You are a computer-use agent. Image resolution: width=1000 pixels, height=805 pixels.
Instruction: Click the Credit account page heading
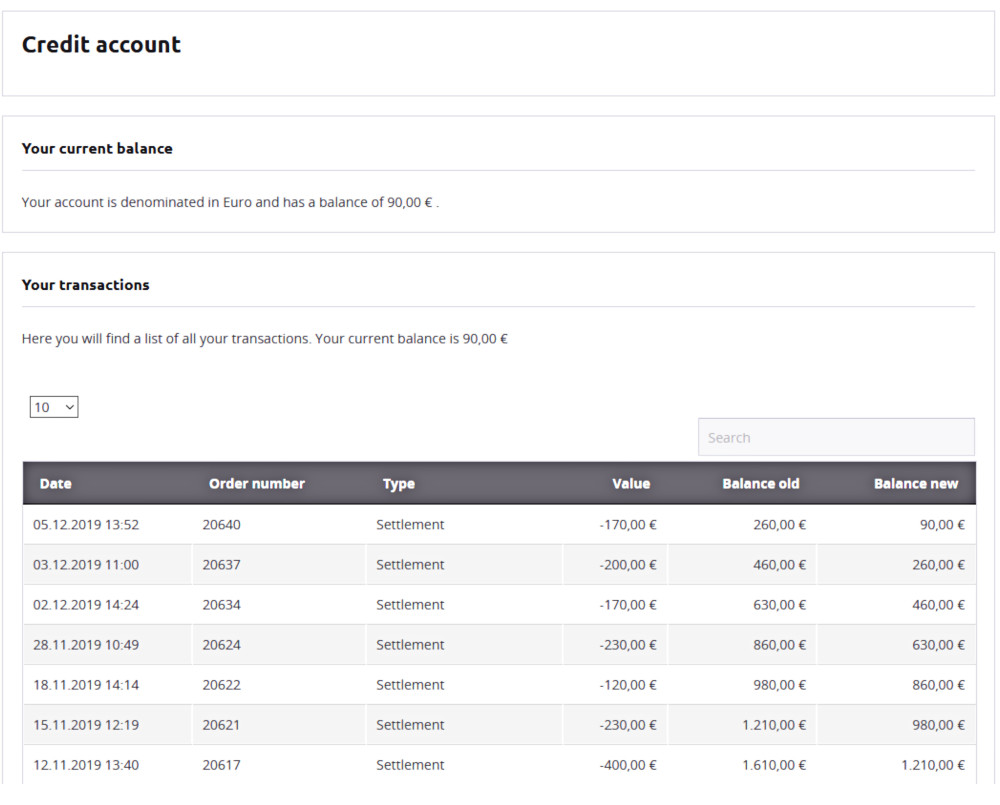coord(101,45)
